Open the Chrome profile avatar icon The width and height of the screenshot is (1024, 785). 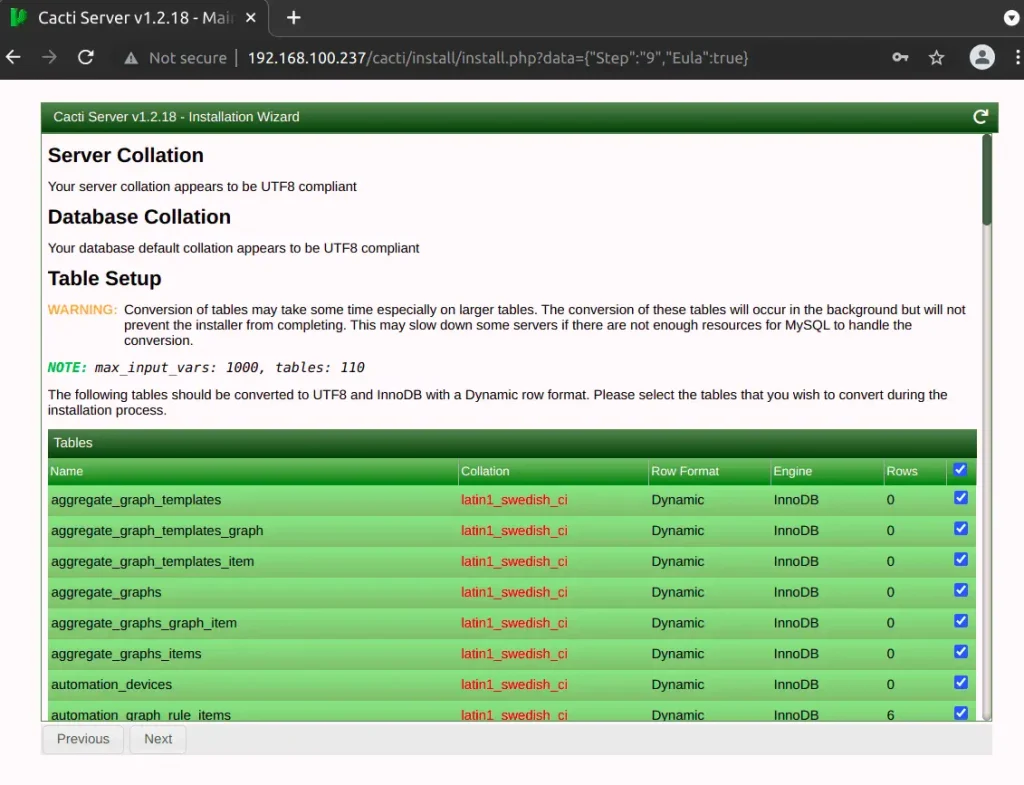point(982,57)
